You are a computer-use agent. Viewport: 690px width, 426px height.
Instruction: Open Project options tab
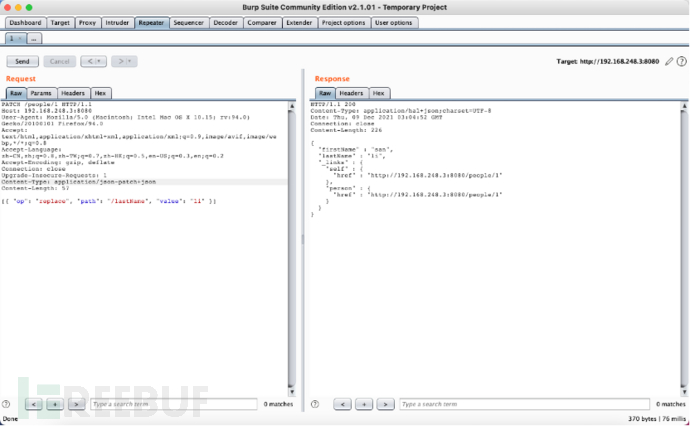343,23
